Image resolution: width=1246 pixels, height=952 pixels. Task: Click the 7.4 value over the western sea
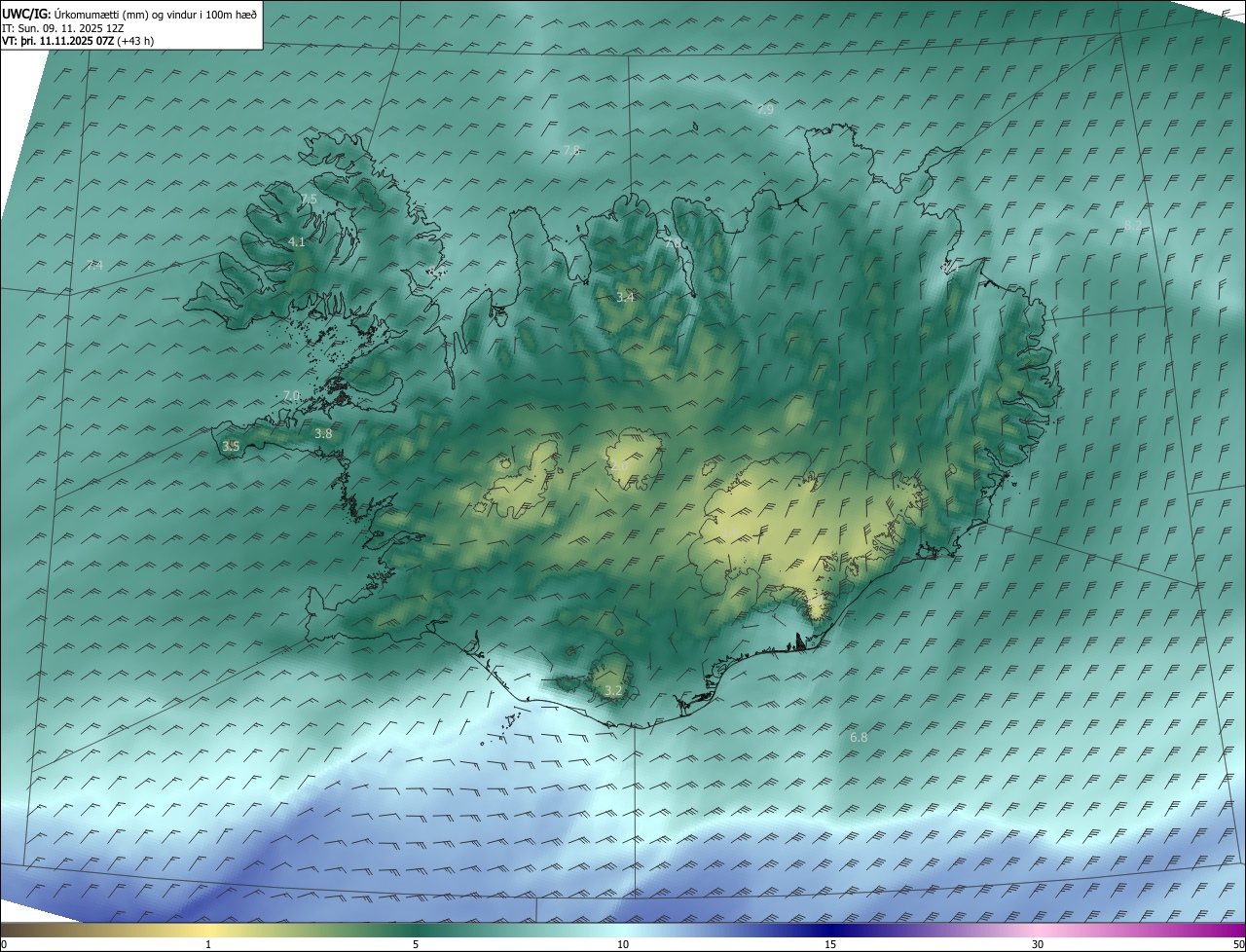94,265
